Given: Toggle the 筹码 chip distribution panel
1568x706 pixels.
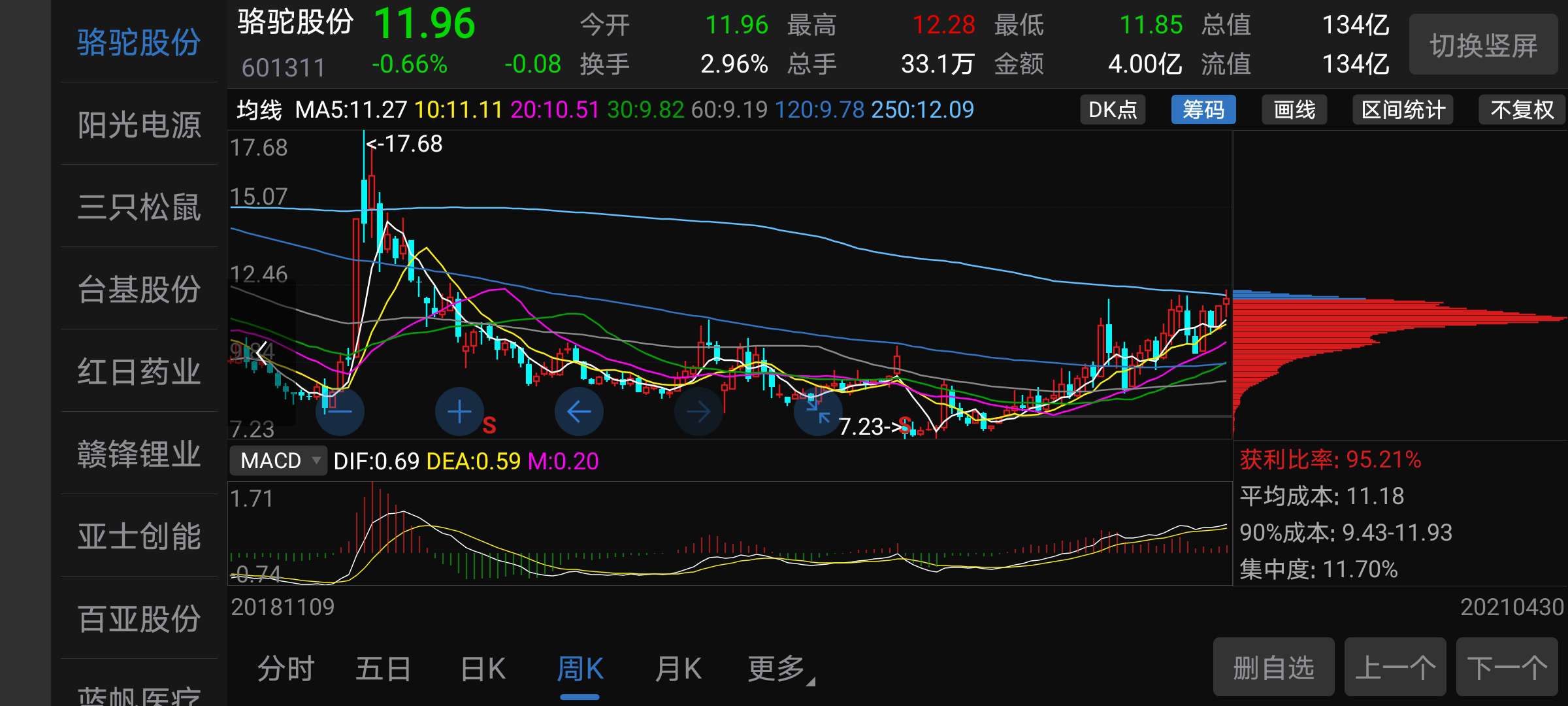Looking at the screenshot, I should pyautogui.click(x=1204, y=110).
